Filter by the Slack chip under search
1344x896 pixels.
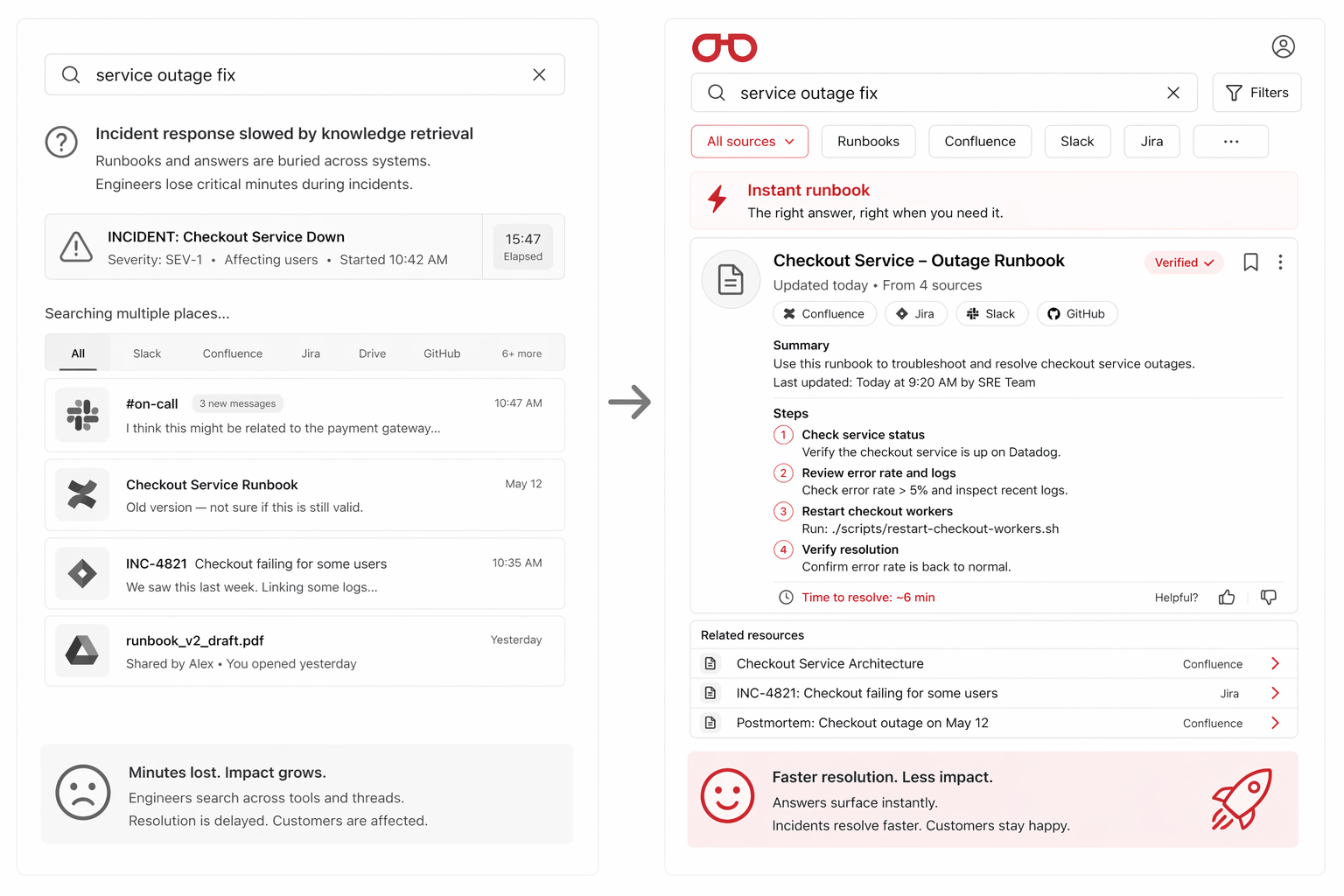pos(1077,142)
